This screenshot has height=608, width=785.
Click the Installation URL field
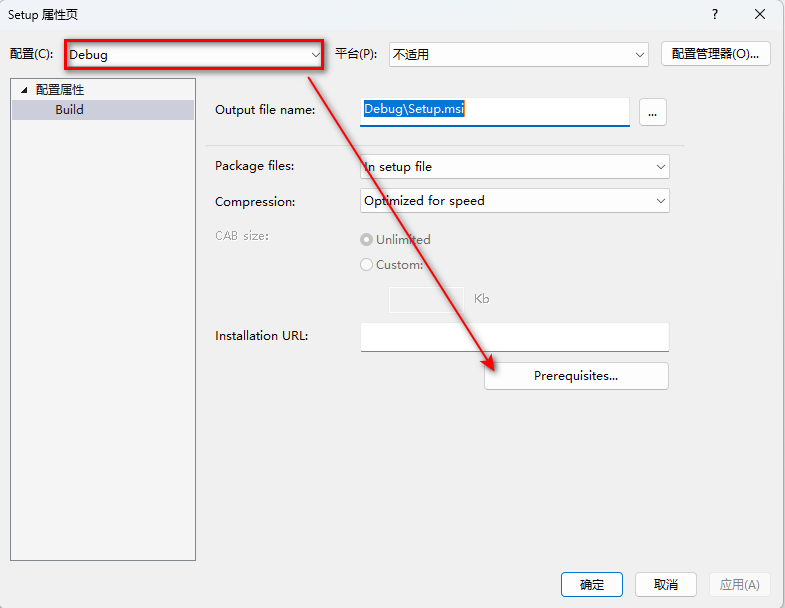pyautogui.click(x=514, y=337)
